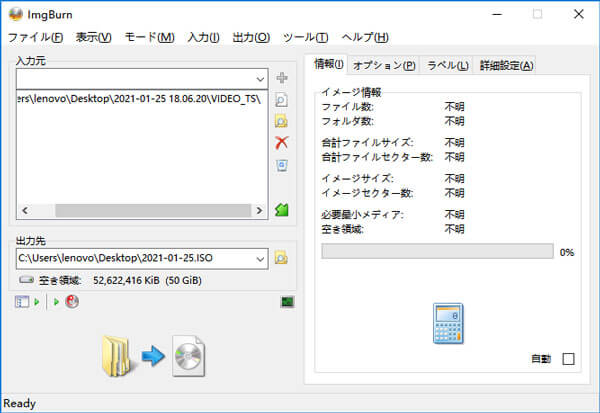Click the calculator icon to calculate image size

(448, 323)
